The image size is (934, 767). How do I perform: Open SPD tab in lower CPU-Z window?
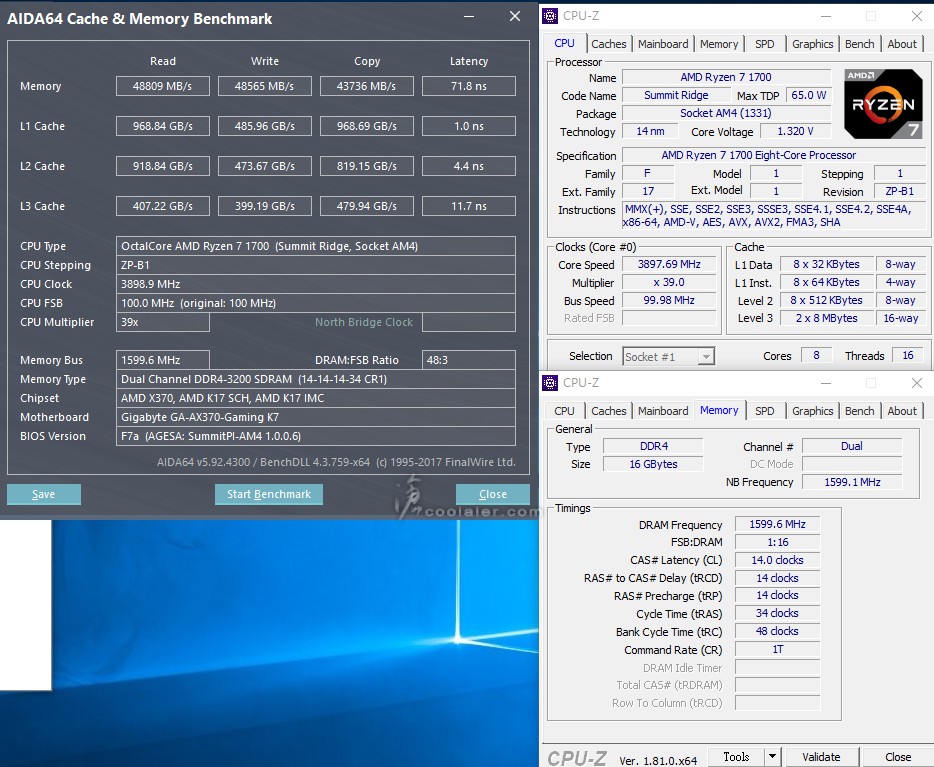pyautogui.click(x=765, y=411)
